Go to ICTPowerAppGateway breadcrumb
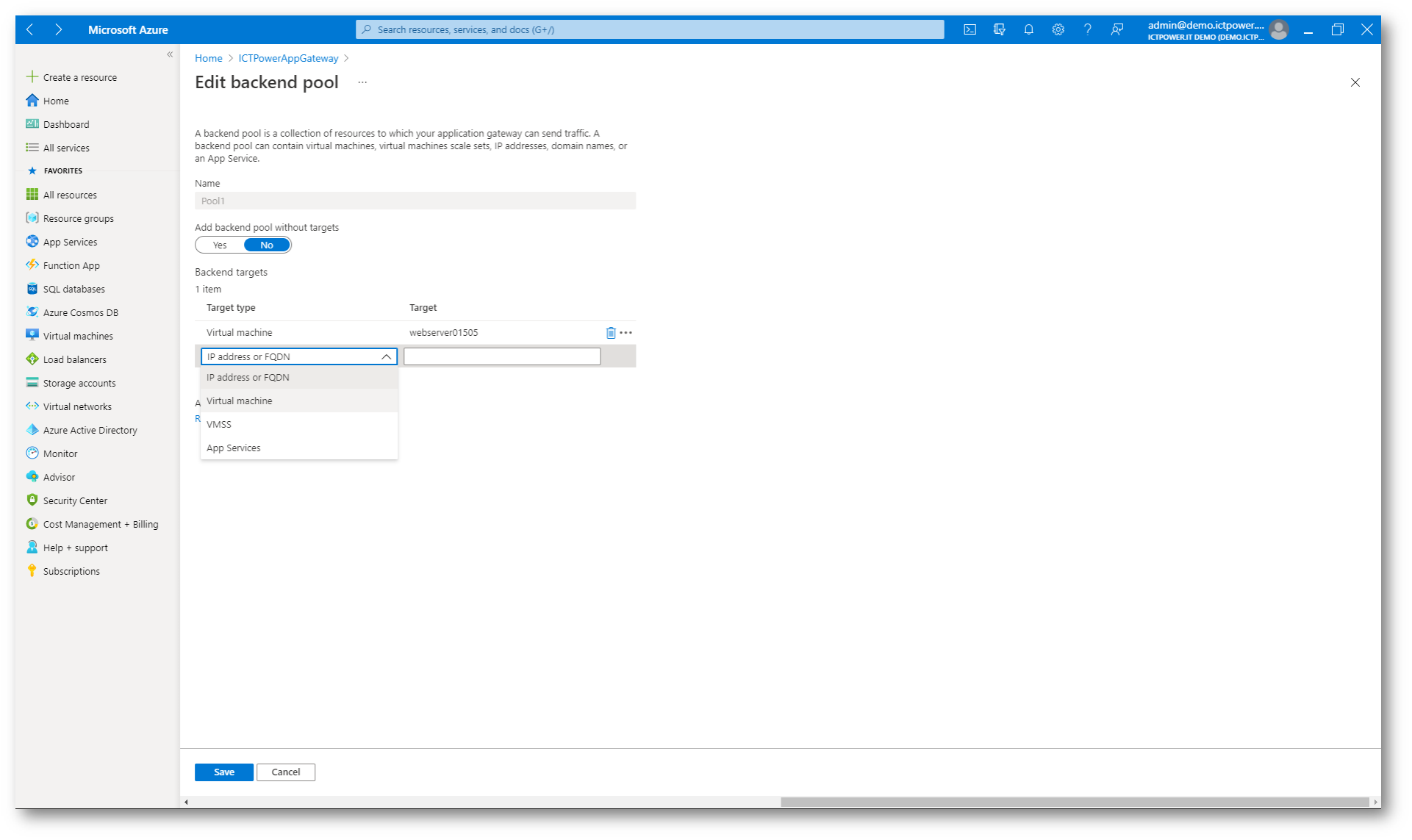1412x840 pixels. point(288,58)
